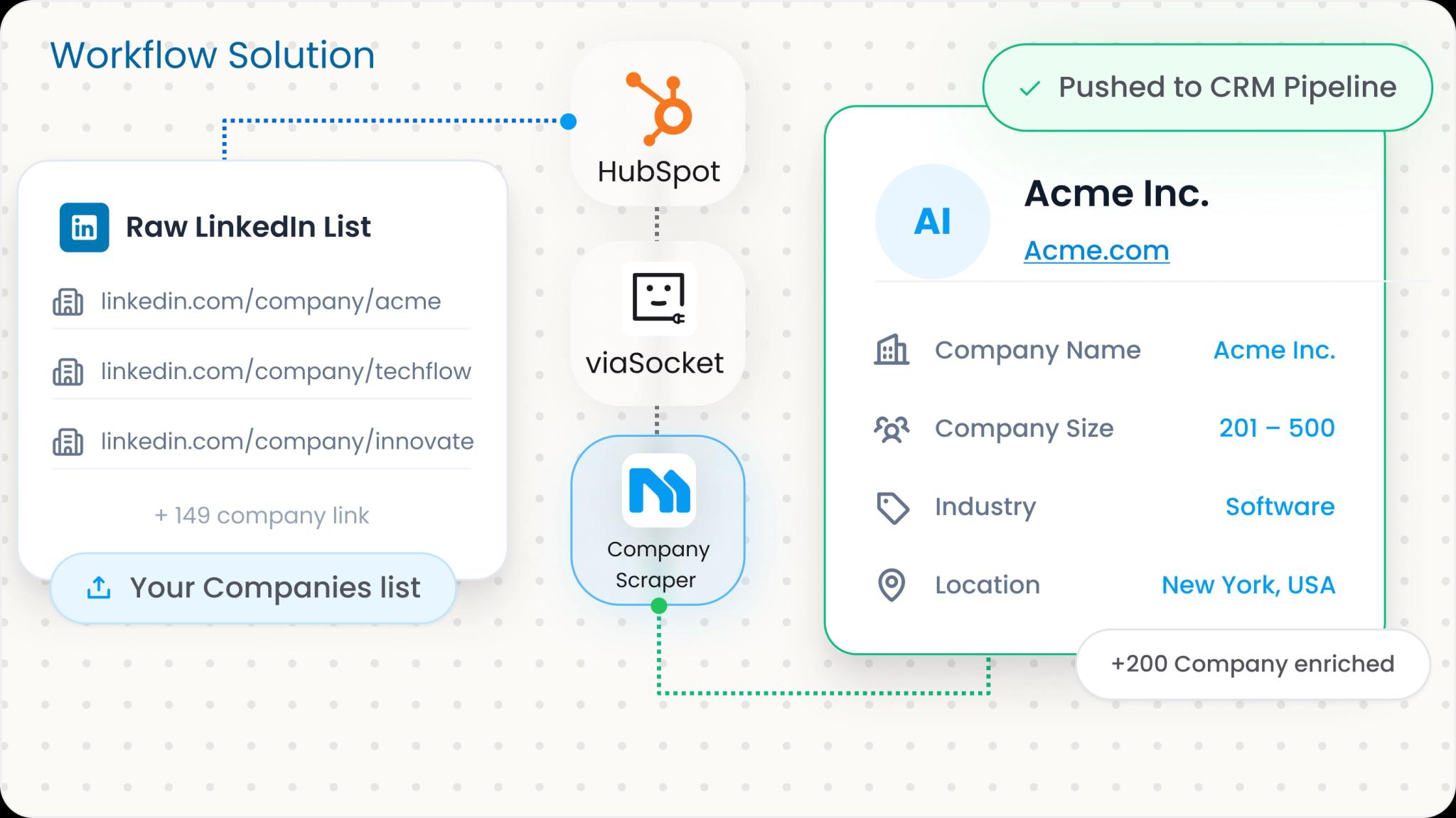Click the map pin icon next to Location
Screen dimensions: 1456x818
(892, 585)
